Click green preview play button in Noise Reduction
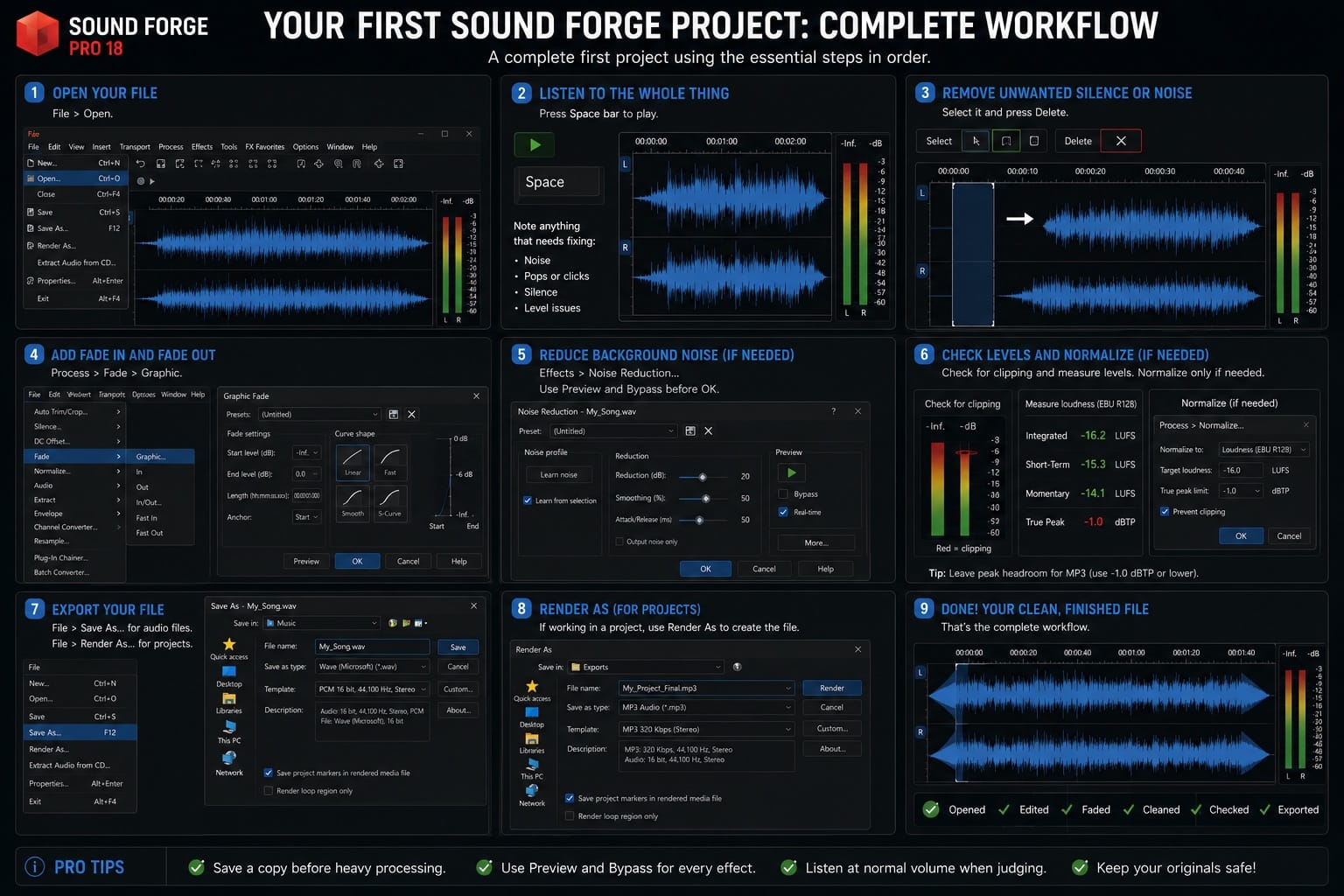 point(792,472)
